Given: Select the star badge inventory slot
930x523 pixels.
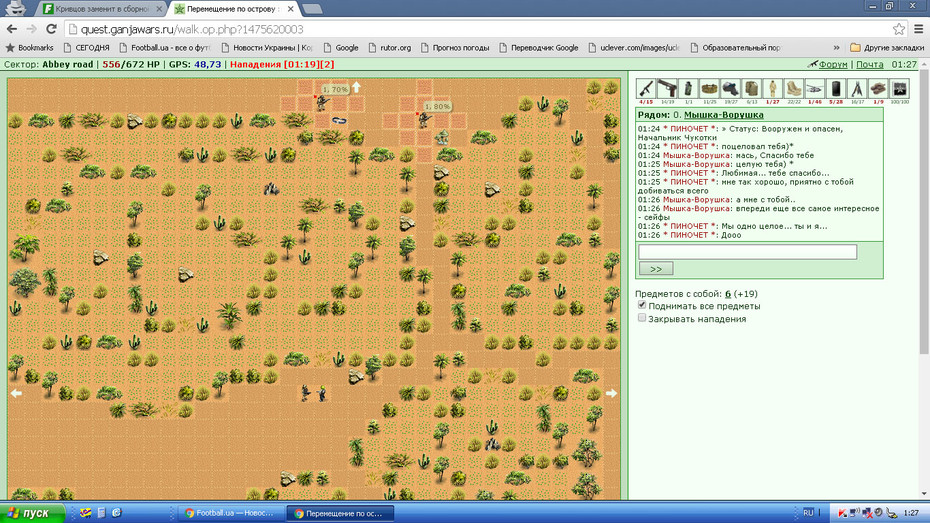Looking at the screenshot, I should coord(899,88).
